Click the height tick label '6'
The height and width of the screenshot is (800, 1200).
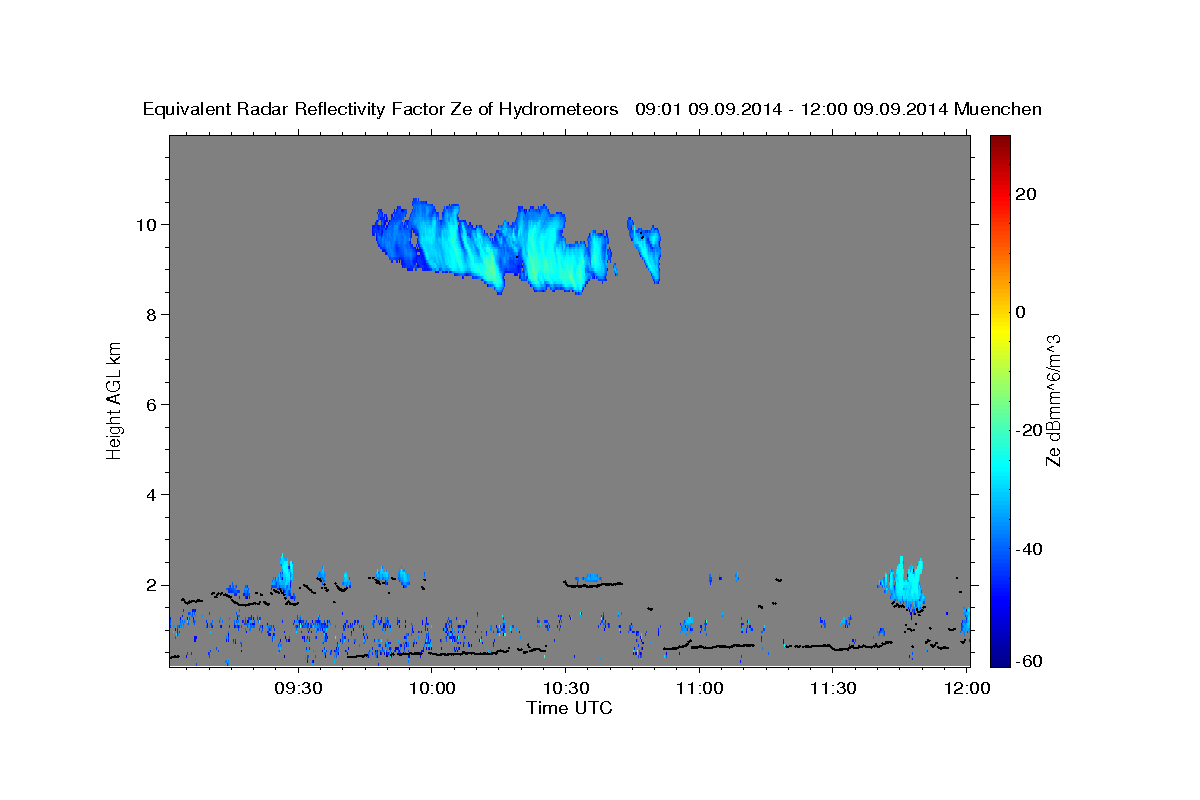click(153, 404)
